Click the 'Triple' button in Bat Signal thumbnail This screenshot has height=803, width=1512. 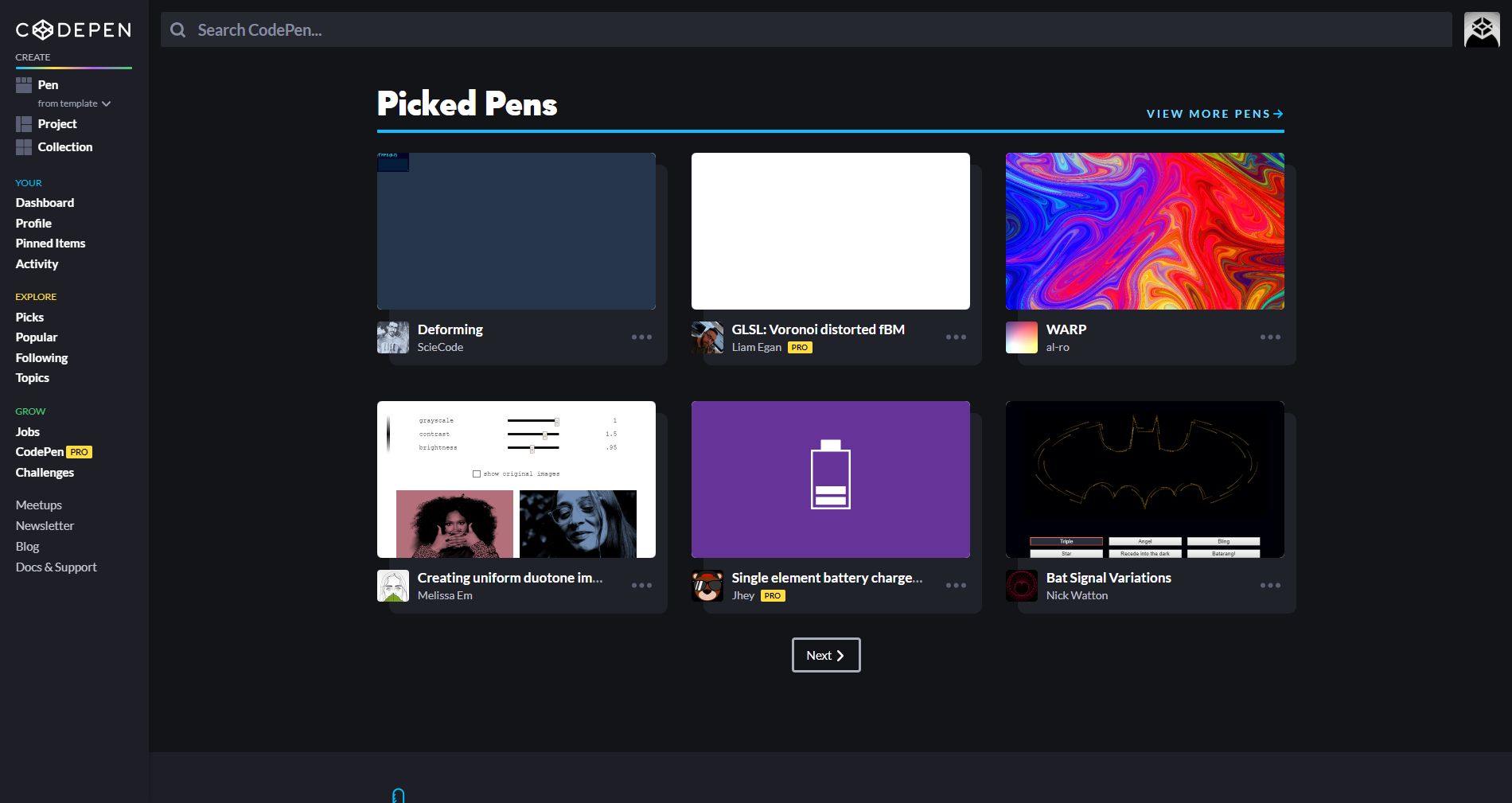click(x=1066, y=541)
